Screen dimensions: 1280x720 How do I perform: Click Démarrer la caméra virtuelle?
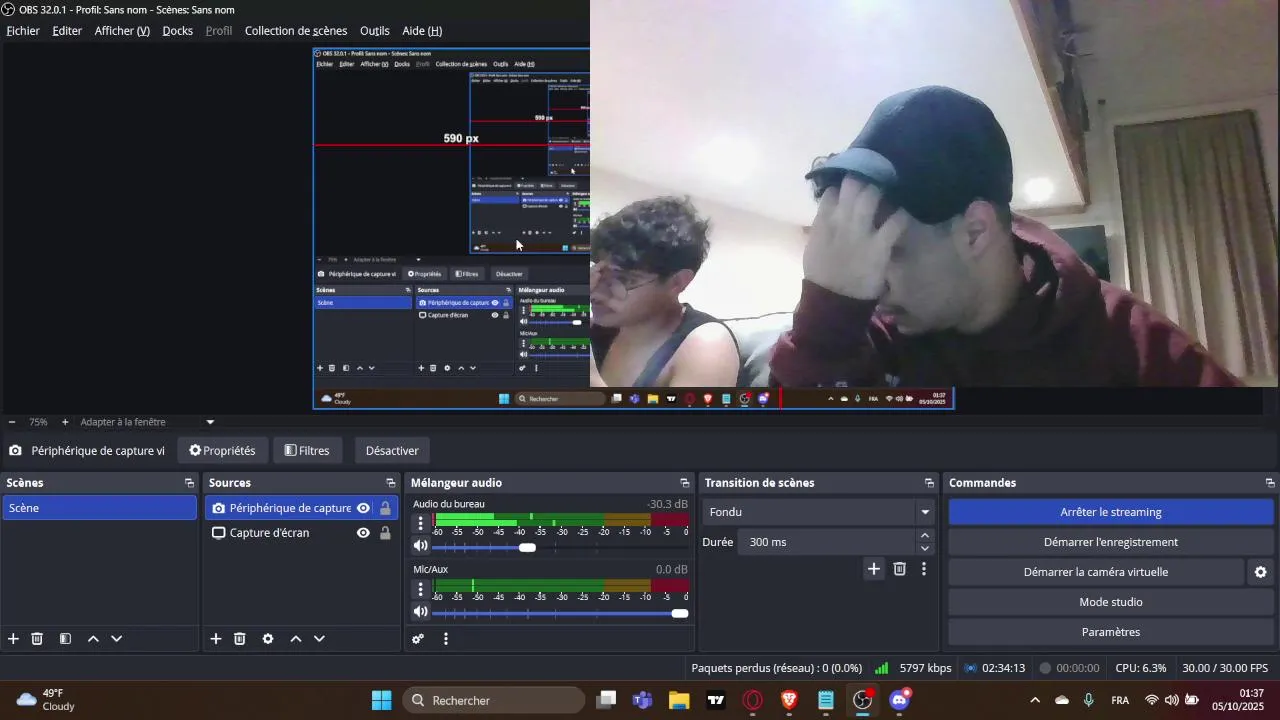click(x=1096, y=572)
